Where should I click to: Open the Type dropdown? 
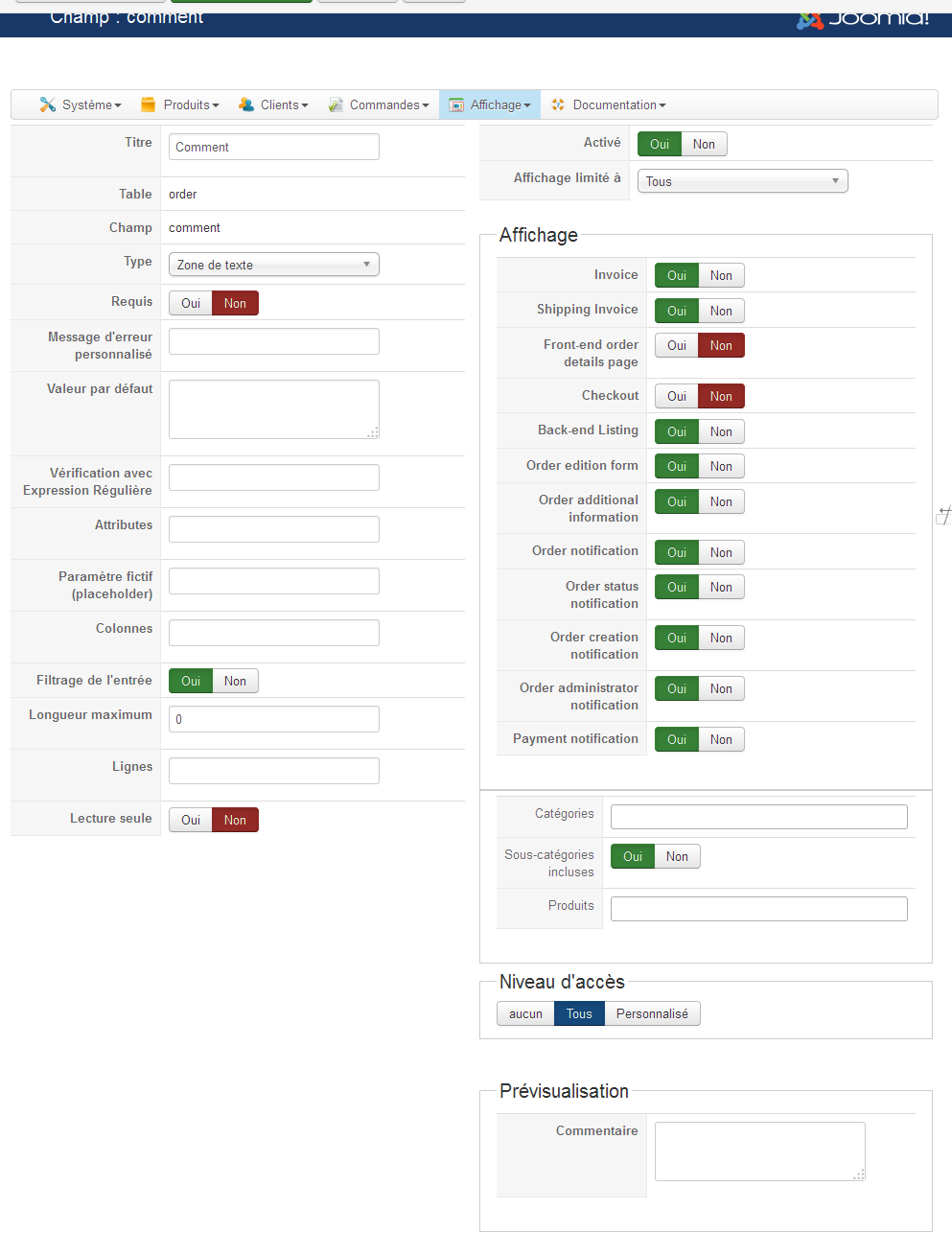point(273,265)
